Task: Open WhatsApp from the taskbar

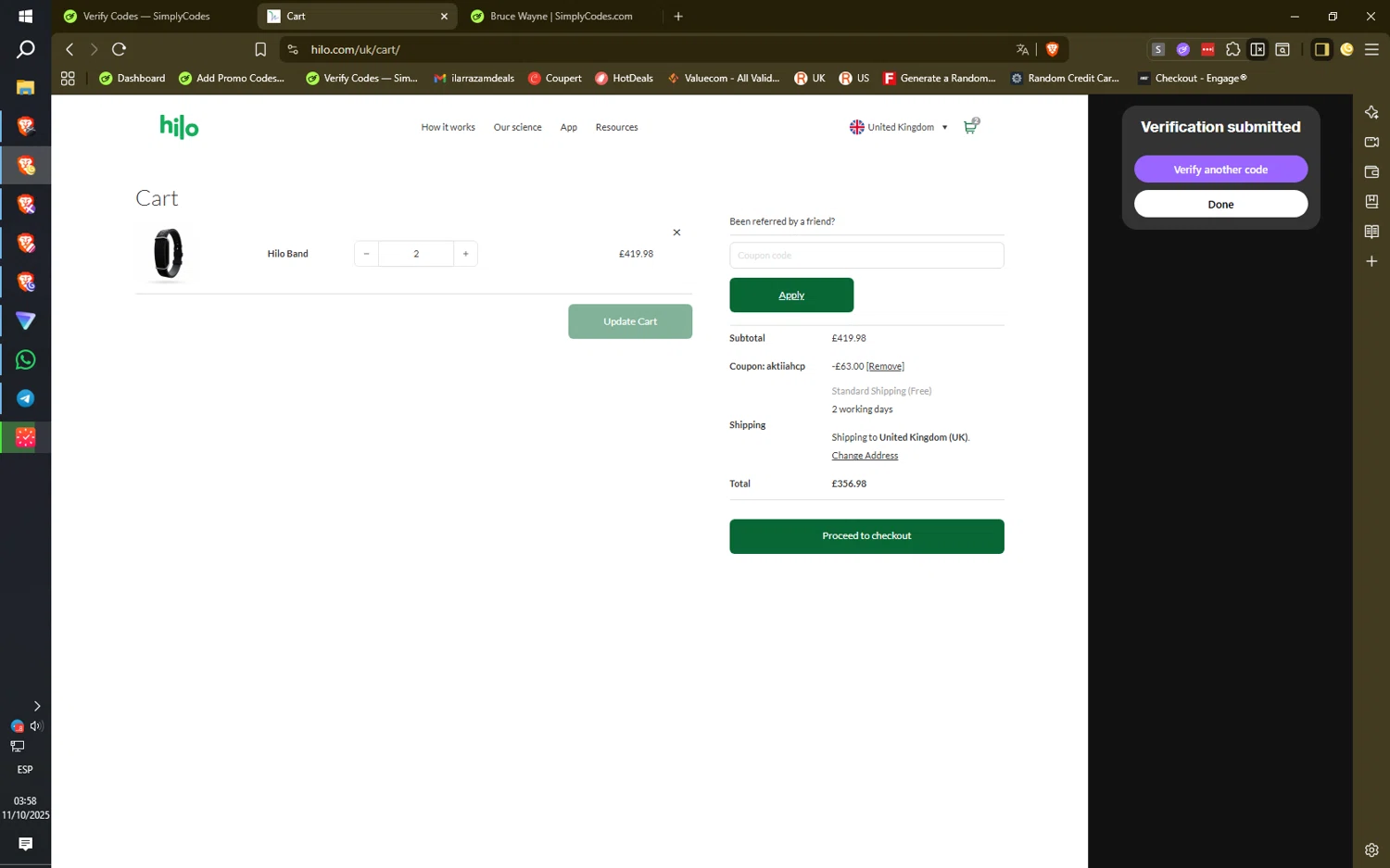Action: [x=25, y=359]
